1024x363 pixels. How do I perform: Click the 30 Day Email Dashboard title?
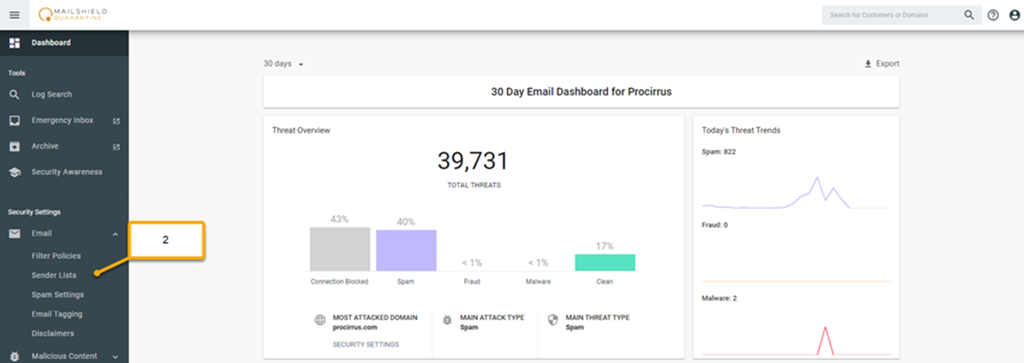(x=581, y=92)
